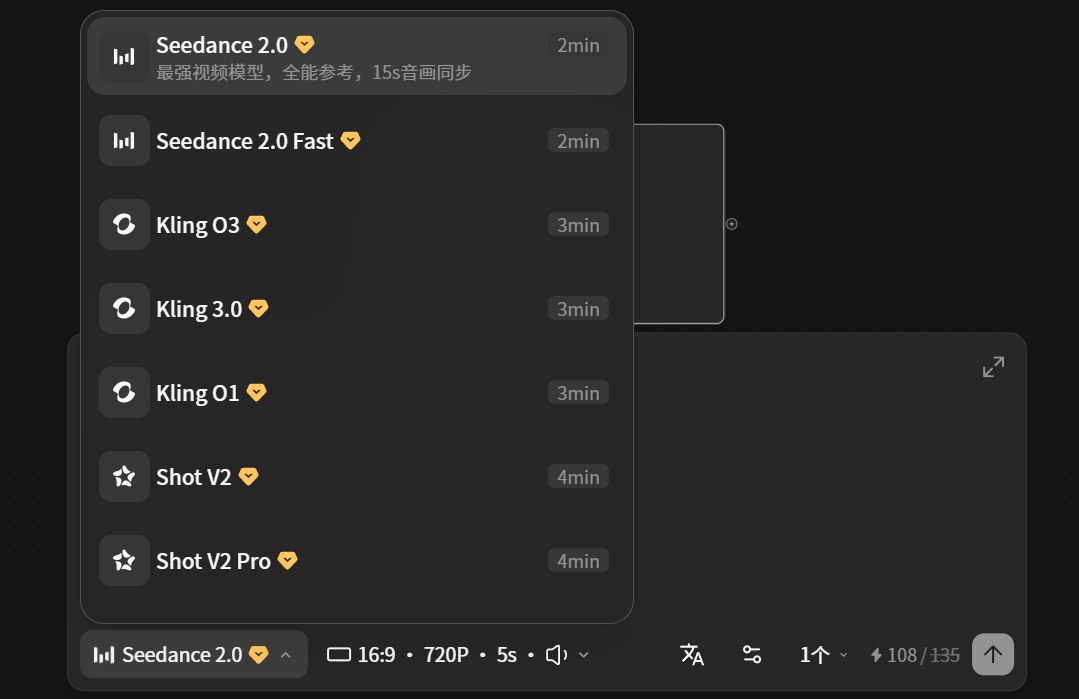Click the Kling O3 model icon
This screenshot has width=1079, height=699.
click(x=123, y=224)
